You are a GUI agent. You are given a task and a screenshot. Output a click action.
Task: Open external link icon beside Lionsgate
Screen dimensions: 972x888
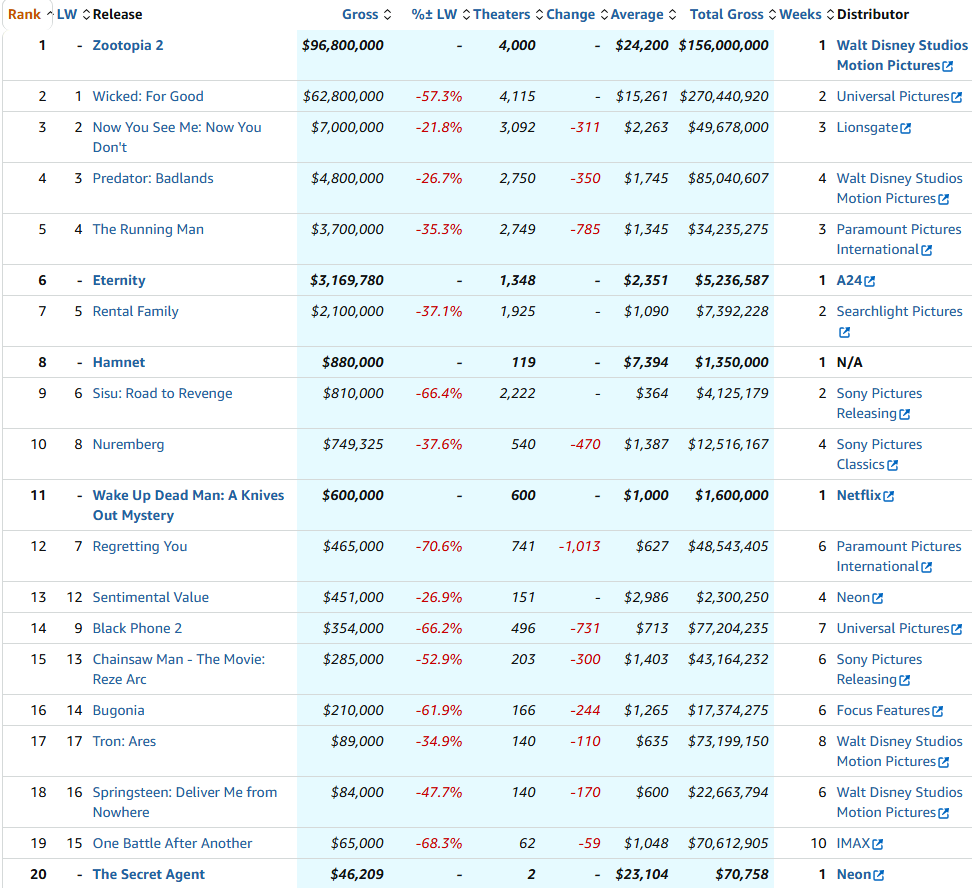(x=905, y=129)
